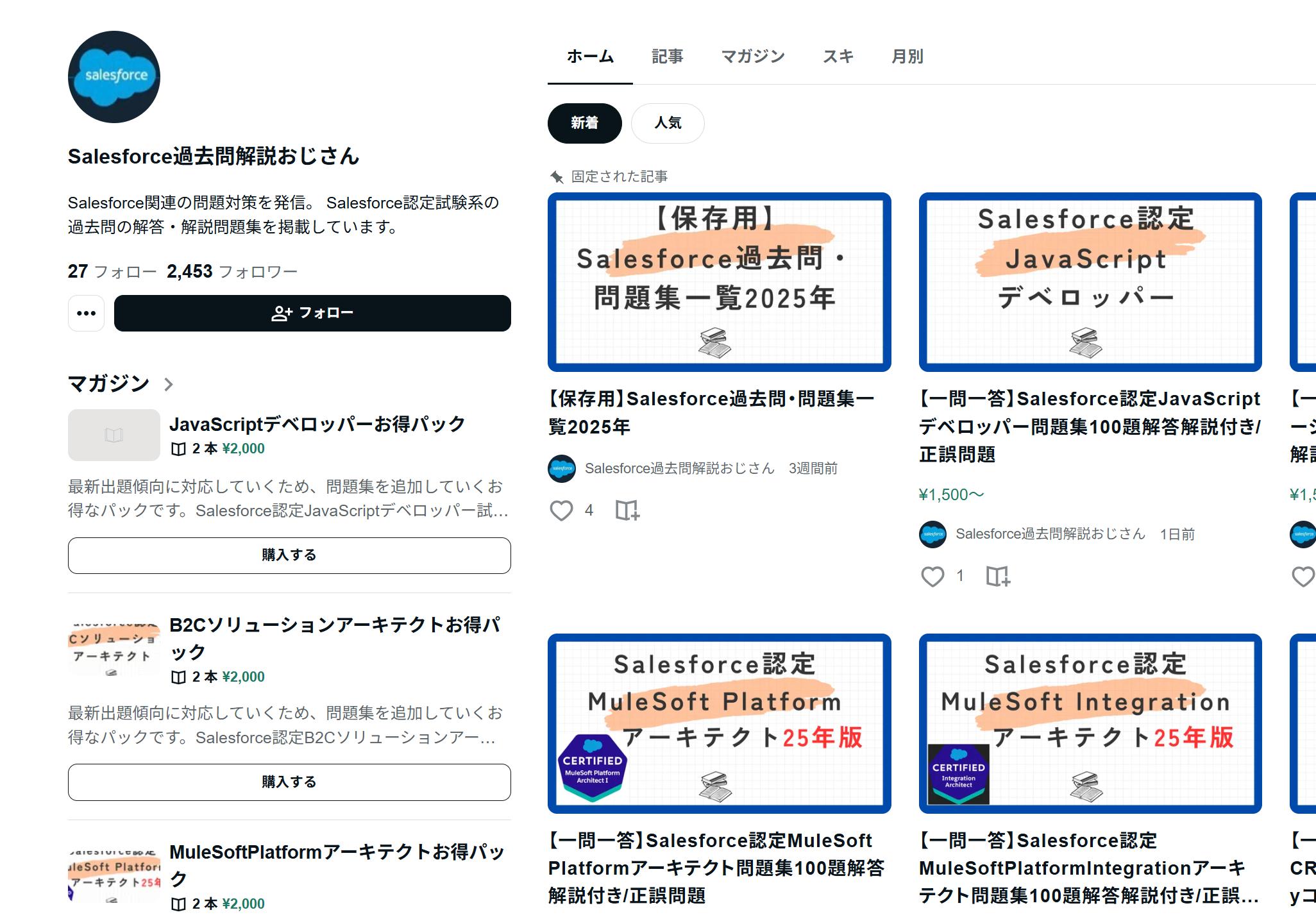Open article title 【一問一答】Salesforce認定JavaScriptデベロッパー問題集
1316x917 pixels.
1090,426
